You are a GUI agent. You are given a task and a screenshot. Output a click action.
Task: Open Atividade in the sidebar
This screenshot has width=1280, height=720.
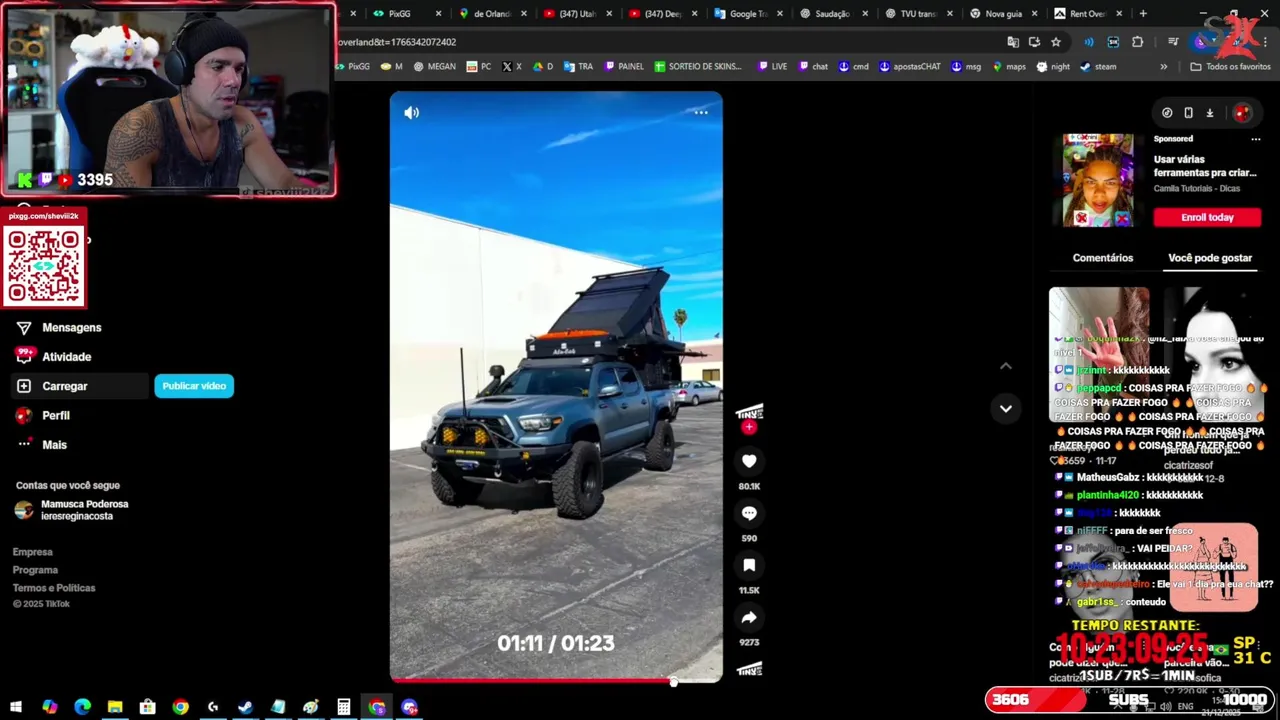pos(55,356)
